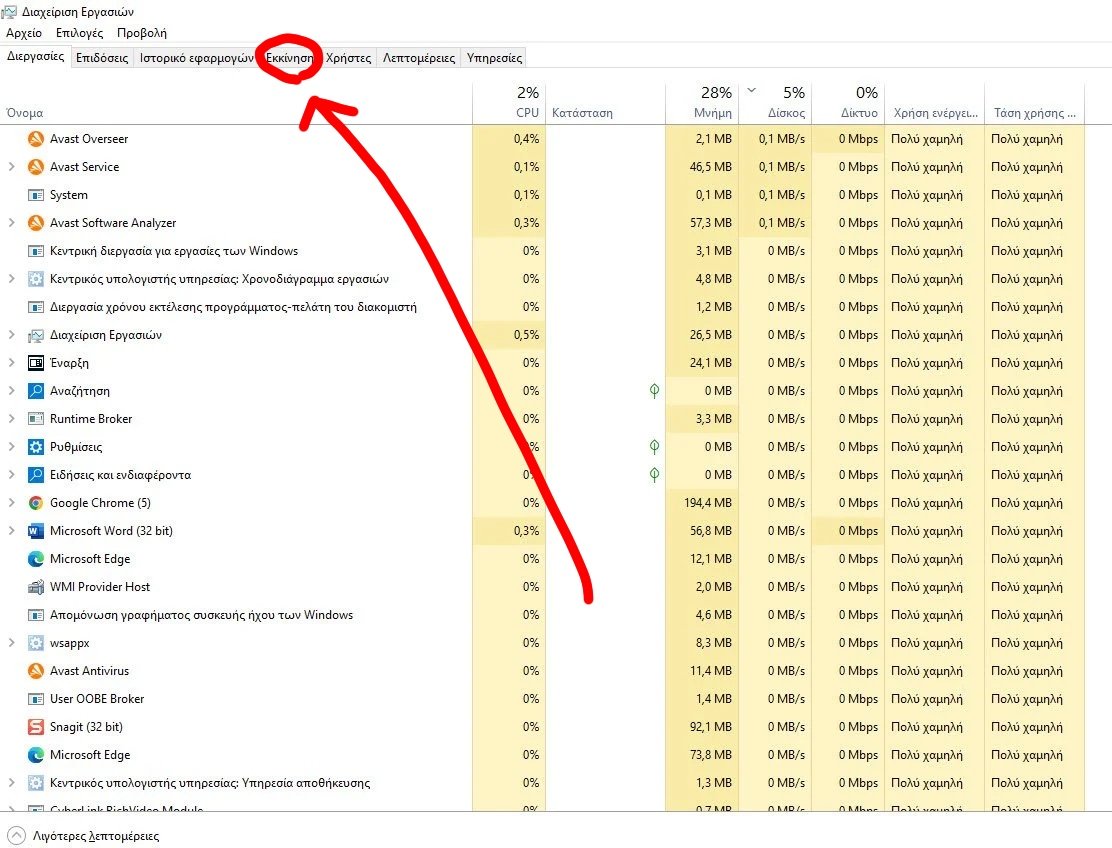
Task: Switch to the Επιδόσεις tab
Action: click(102, 57)
